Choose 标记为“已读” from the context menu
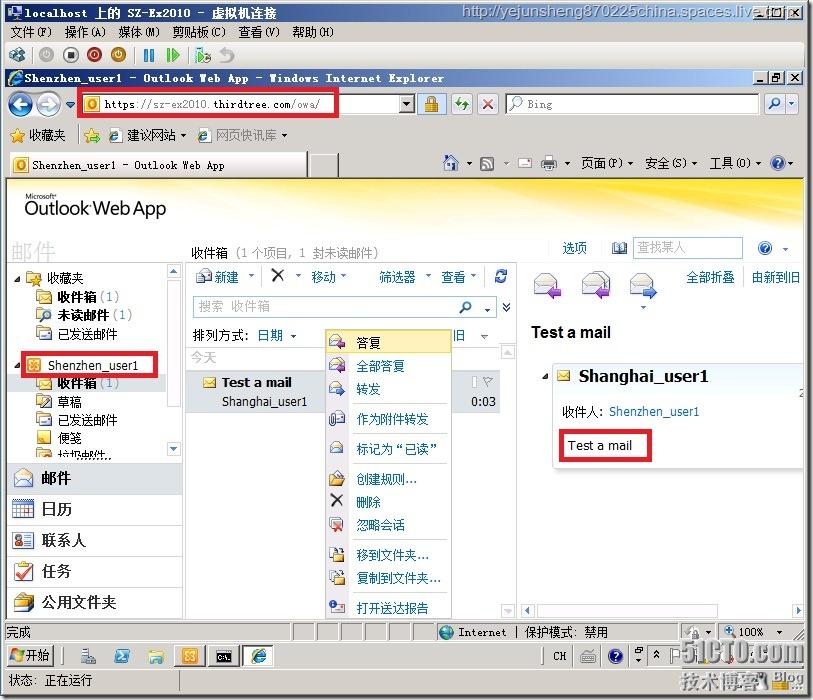Screen dimensions: 813x700 point(388,449)
